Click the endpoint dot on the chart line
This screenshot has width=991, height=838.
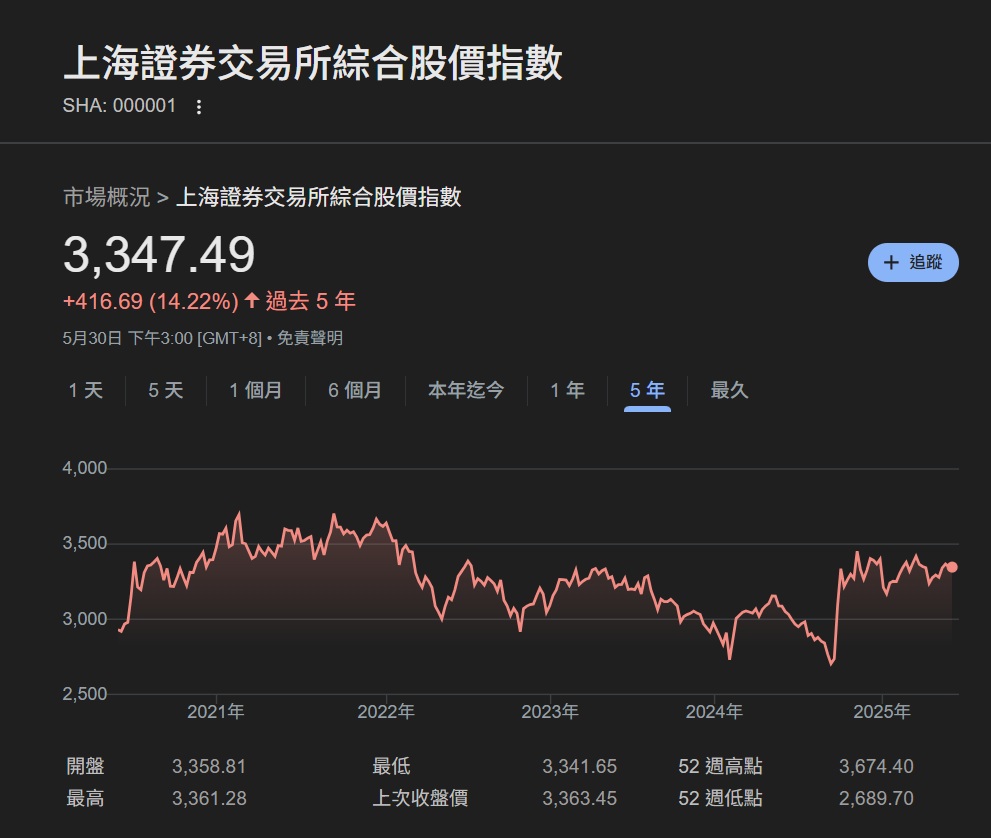coord(952,567)
